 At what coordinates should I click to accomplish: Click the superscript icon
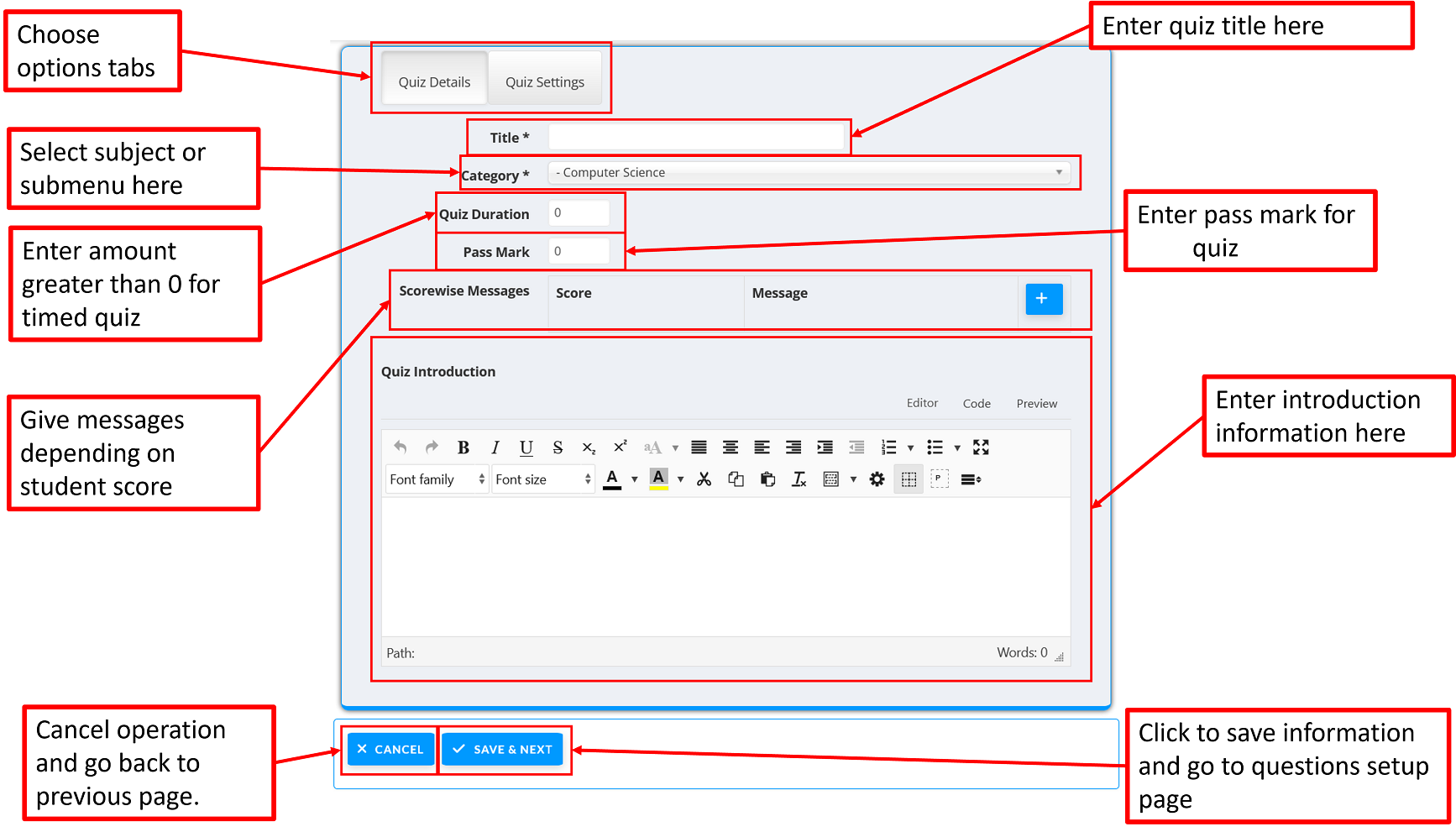(620, 447)
